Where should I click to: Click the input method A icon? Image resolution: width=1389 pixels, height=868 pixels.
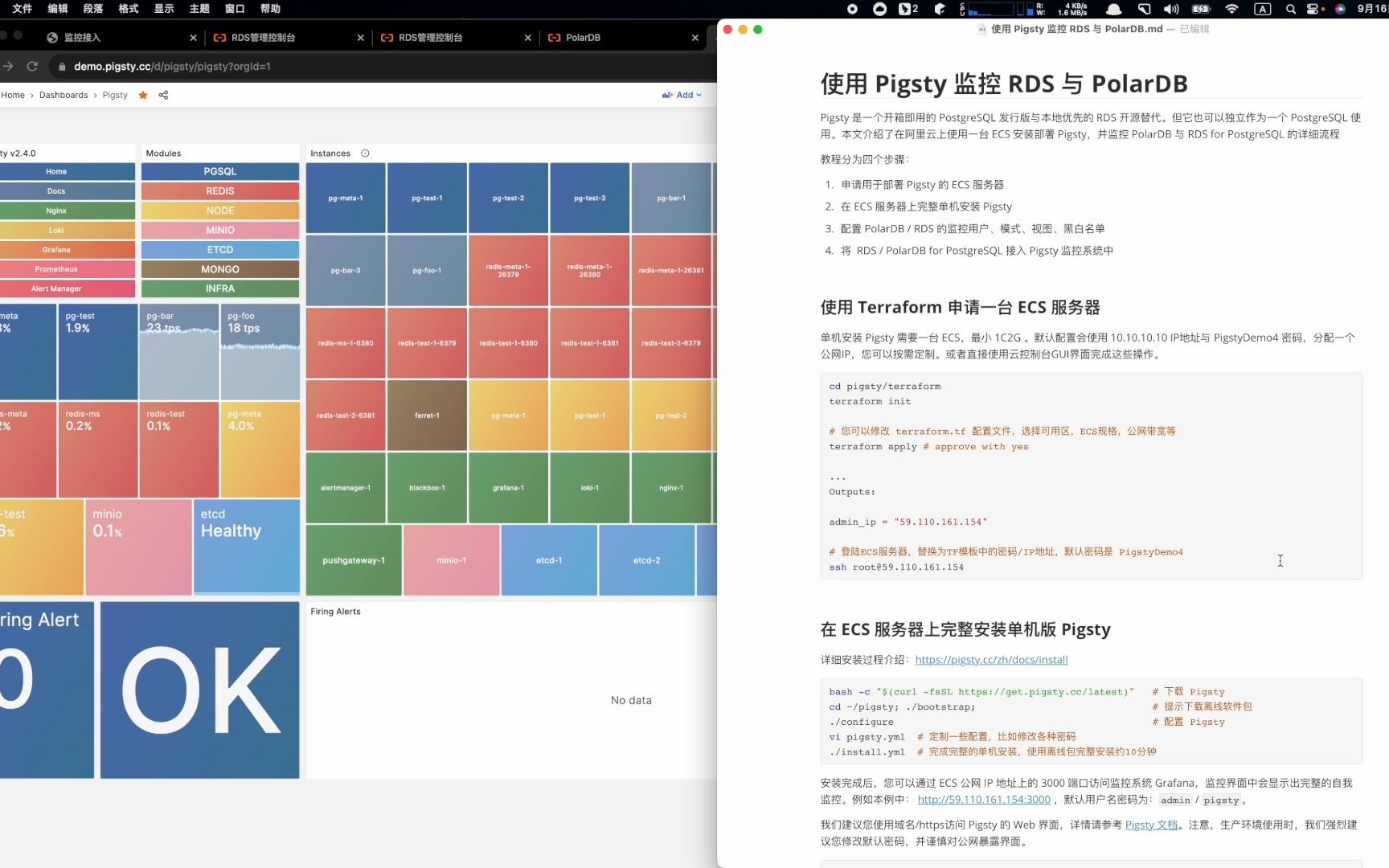point(1263,9)
